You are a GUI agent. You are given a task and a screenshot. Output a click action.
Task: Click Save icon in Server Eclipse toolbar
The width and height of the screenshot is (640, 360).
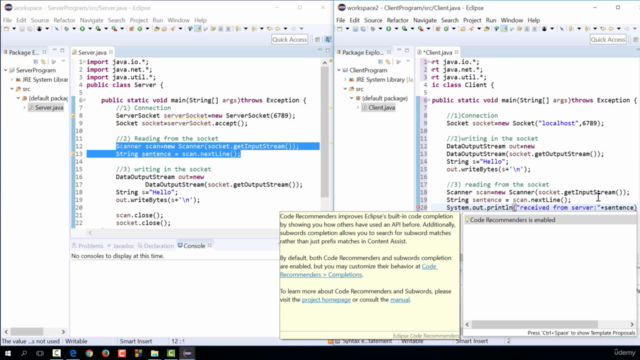(22, 29)
